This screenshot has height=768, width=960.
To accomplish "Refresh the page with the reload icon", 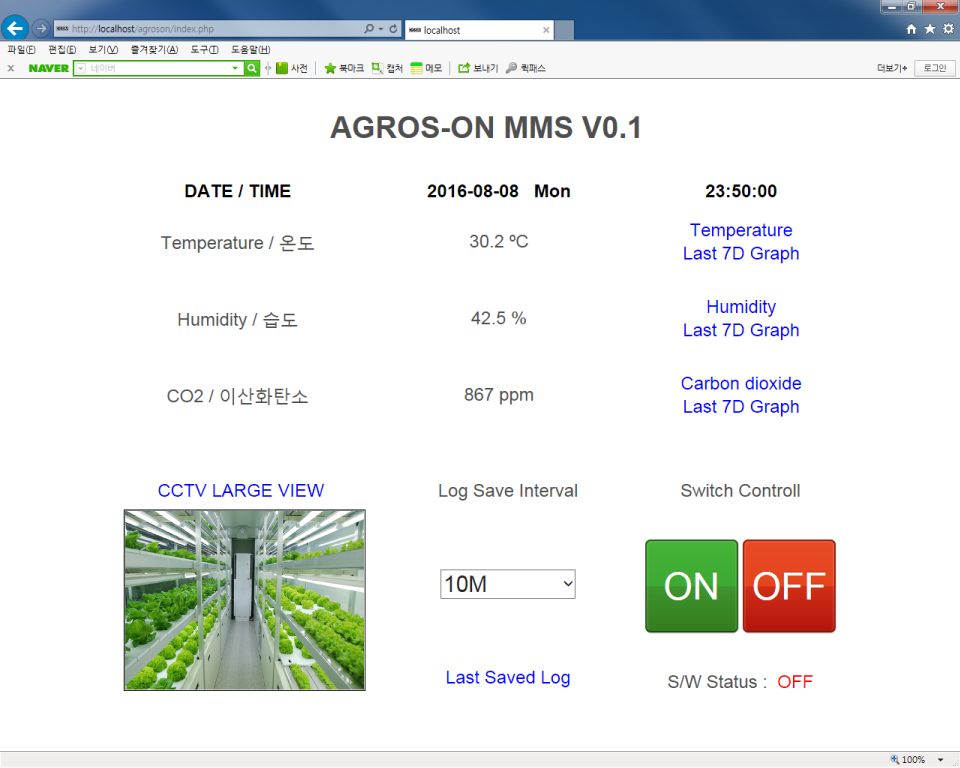I will (x=393, y=30).
